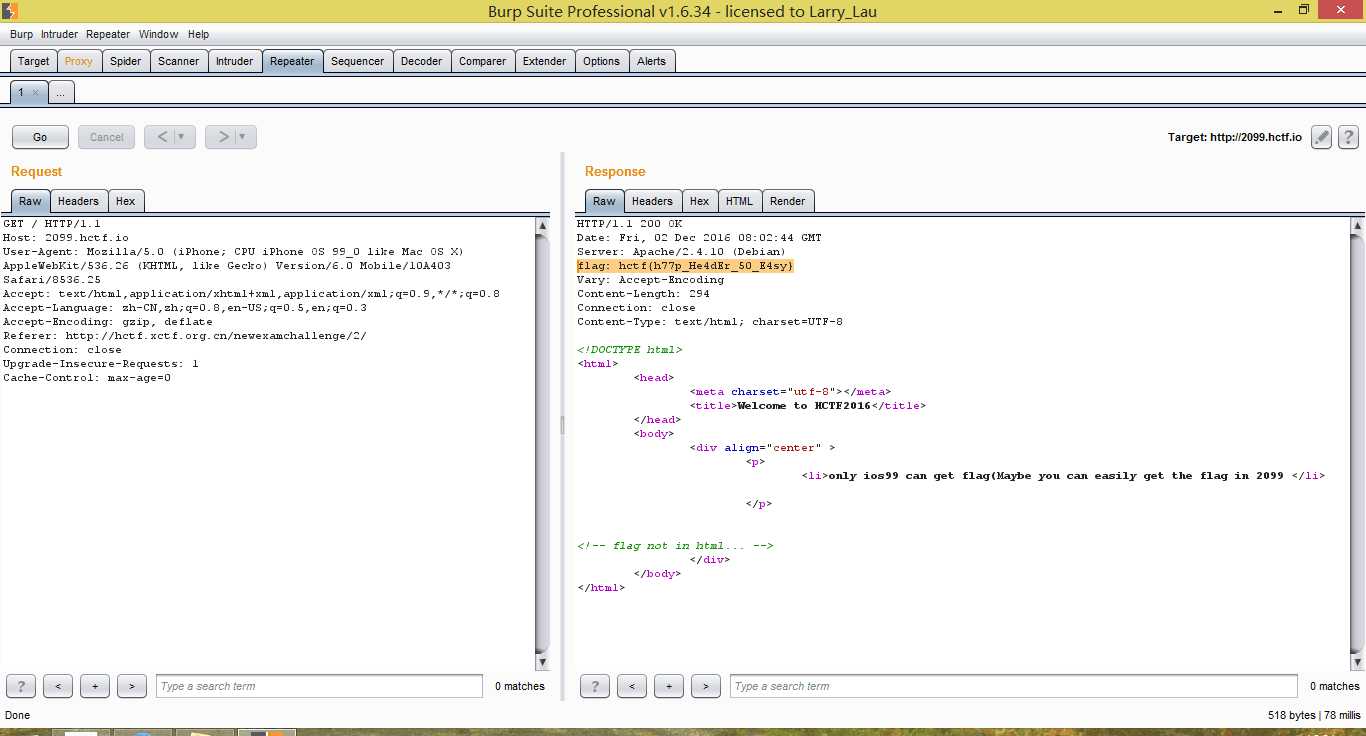Switch to the Alerts tab

tap(652, 61)
